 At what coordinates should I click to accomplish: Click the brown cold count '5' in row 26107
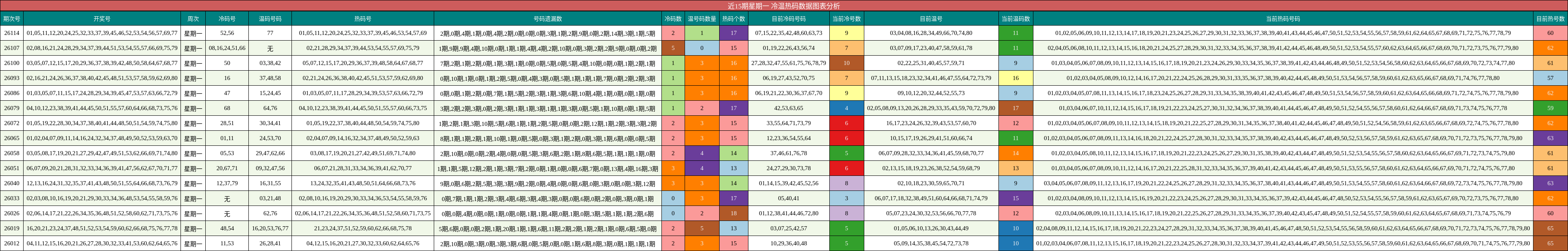(x=672, y=48)
